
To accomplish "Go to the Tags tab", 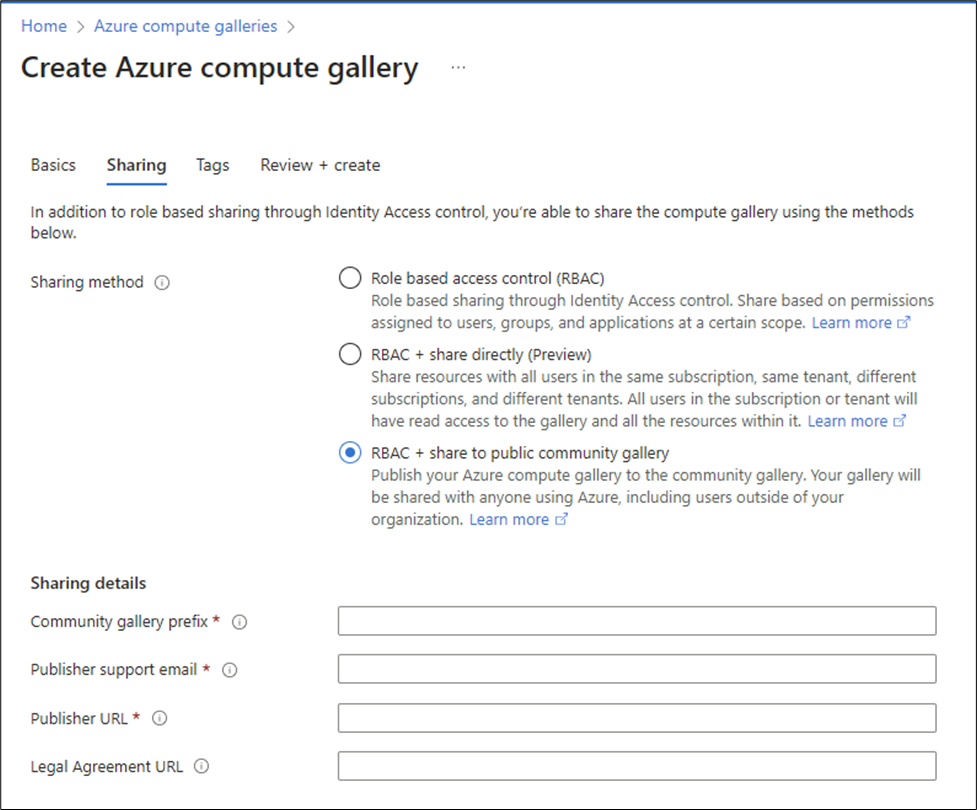I will tap(212, 165).
